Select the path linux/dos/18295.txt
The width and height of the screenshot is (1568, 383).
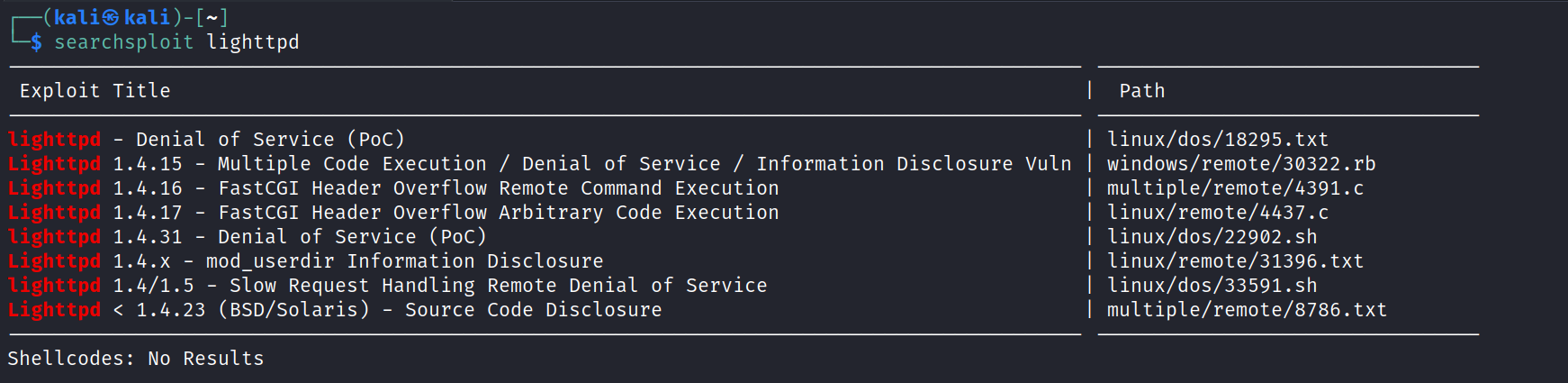tap(1217, 140)
